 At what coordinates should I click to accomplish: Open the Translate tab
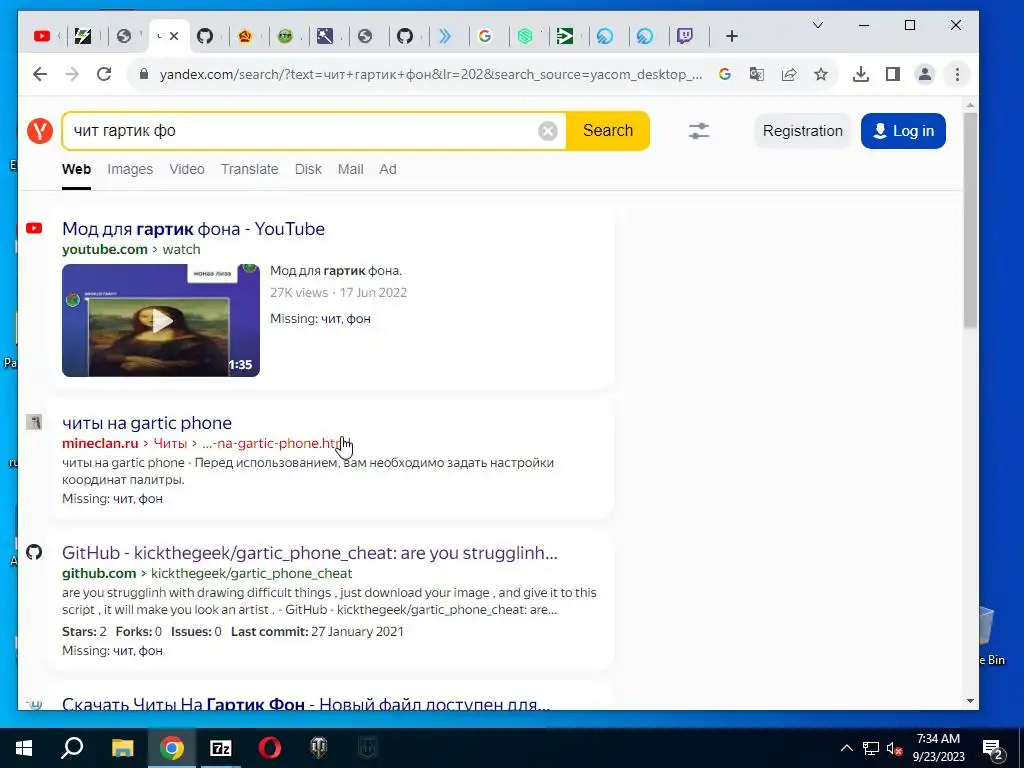point(249,170)
